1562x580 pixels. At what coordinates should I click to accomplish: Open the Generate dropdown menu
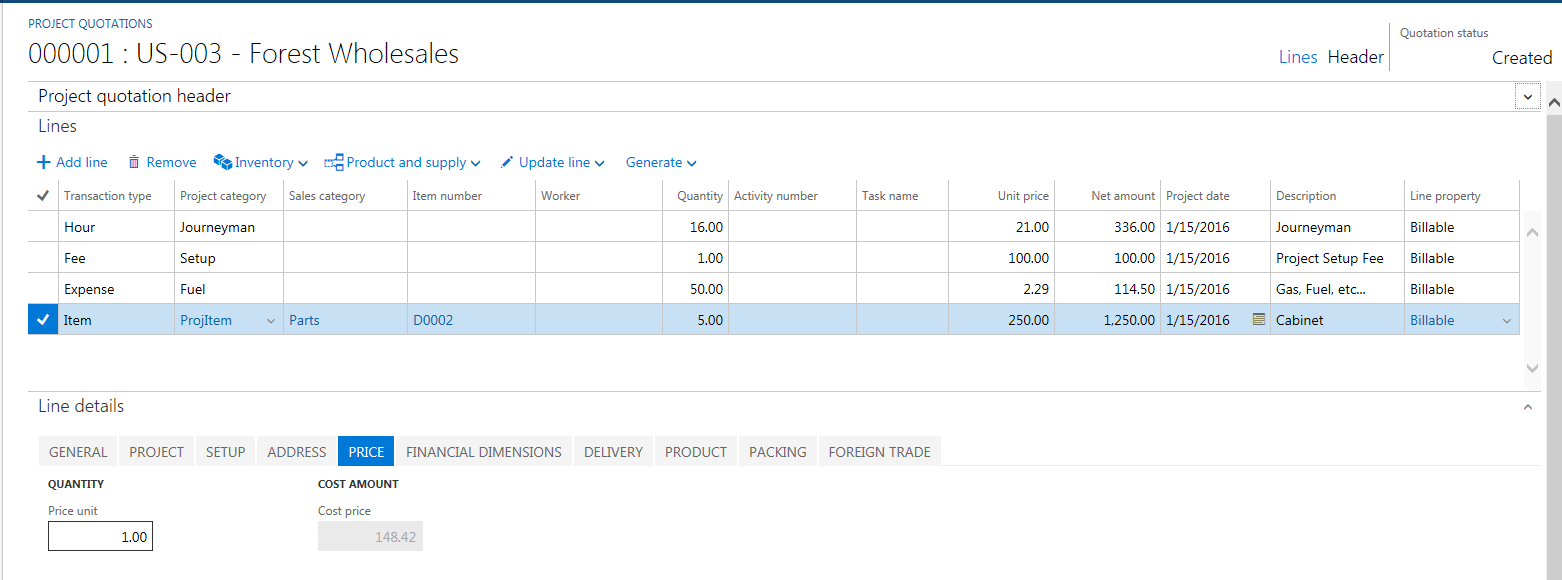660,162
